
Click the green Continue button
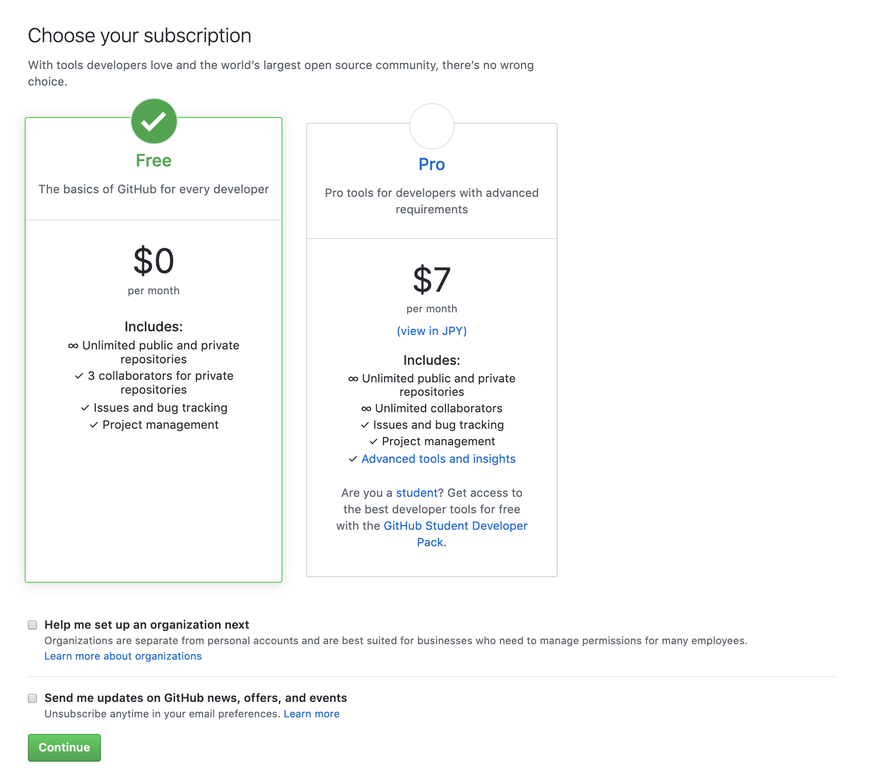coord(64,748)
